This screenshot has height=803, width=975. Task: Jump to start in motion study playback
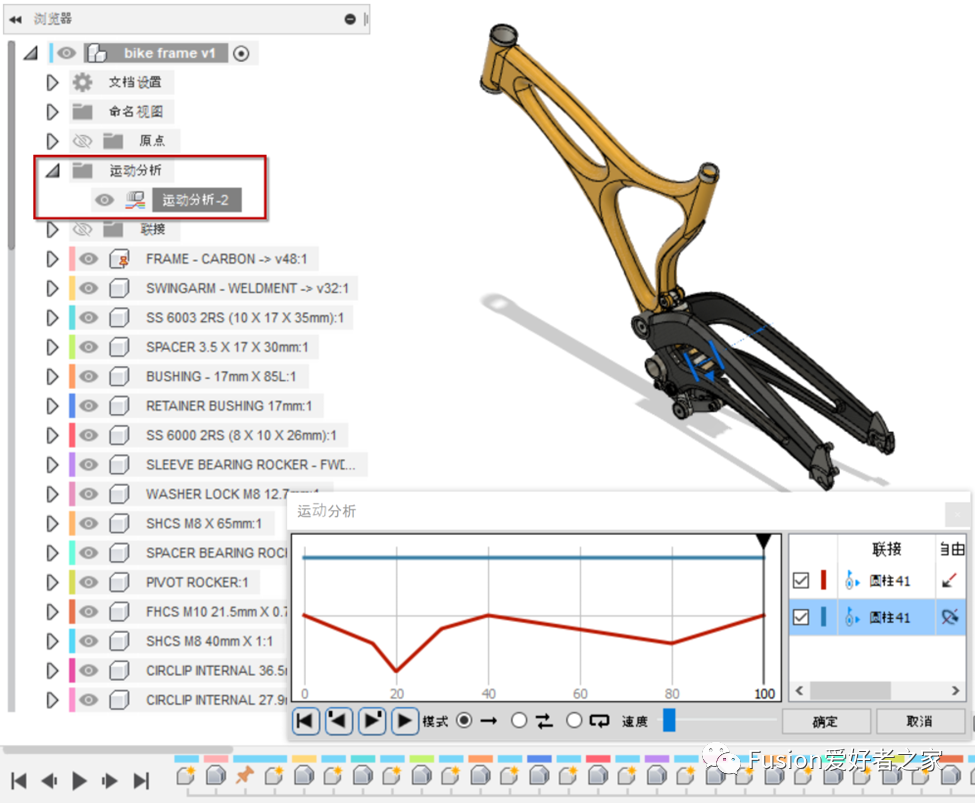[306, 720]
